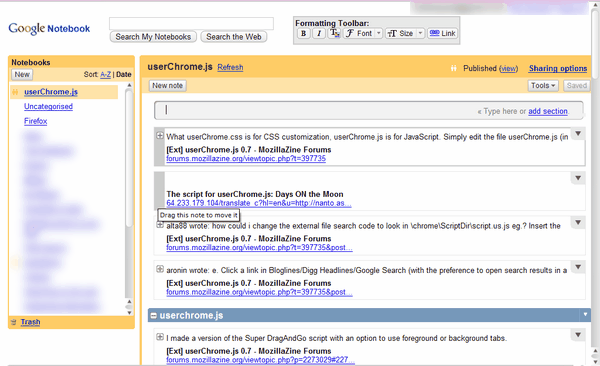Open menu arrow for 'alta88 wrote' note
Viewport: 600px width, 366px height.
(x=578, y=222)
